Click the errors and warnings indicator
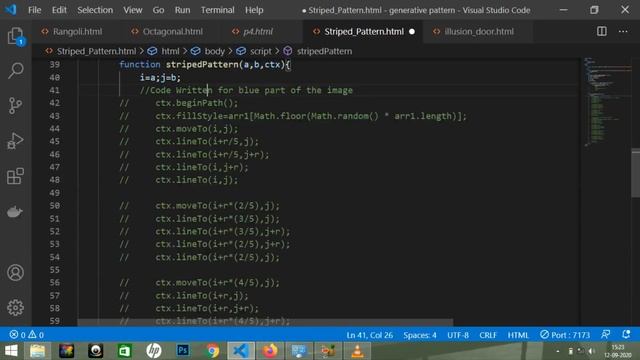The height and width of the screenshot is (360, 640). pyautogui.click(x=27, y=335)
